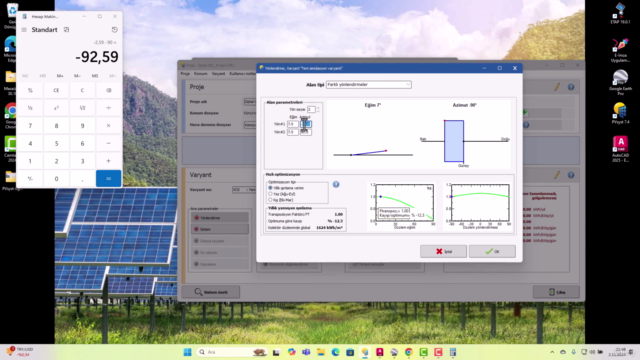
Task: Click the calculator digit 0 key
Action: pyautogui.click(x=56, y=178)
